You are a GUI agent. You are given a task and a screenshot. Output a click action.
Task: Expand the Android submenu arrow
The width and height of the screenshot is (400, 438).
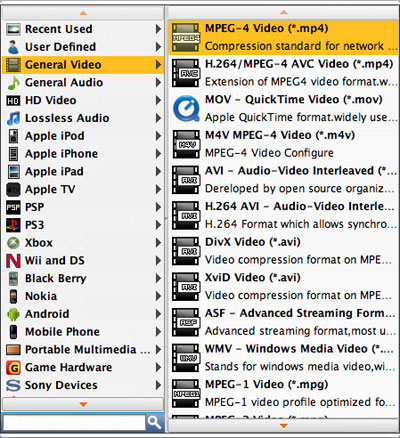pos(158,314)
